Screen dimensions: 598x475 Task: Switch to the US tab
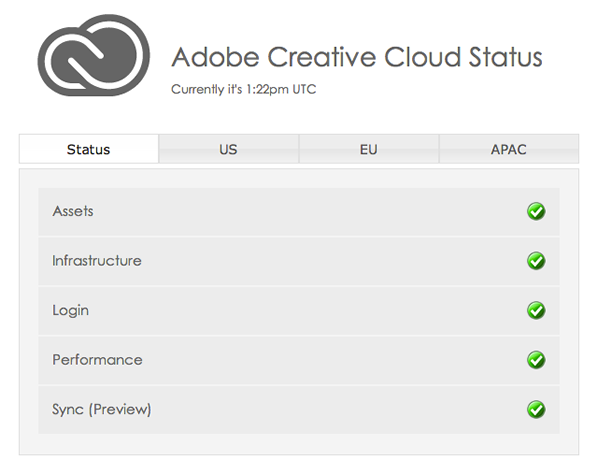[228, 149]
